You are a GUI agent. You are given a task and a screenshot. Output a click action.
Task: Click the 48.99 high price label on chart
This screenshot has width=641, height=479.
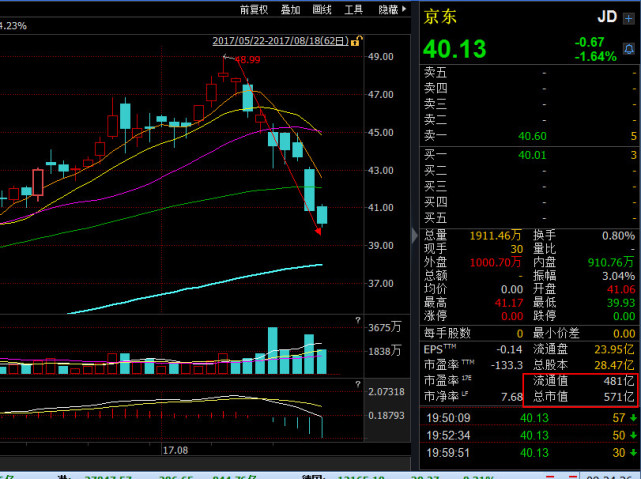(x=246, y=60)
